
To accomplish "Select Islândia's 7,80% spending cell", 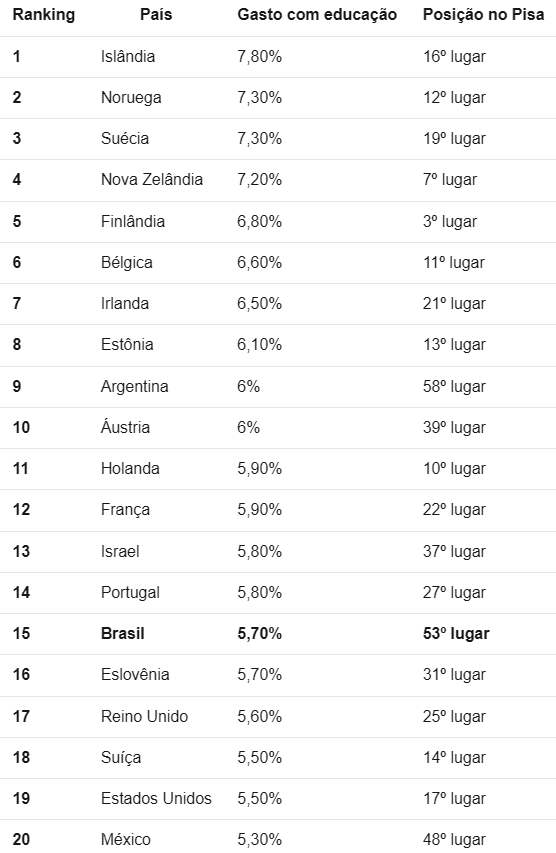I will click(260, 56).
